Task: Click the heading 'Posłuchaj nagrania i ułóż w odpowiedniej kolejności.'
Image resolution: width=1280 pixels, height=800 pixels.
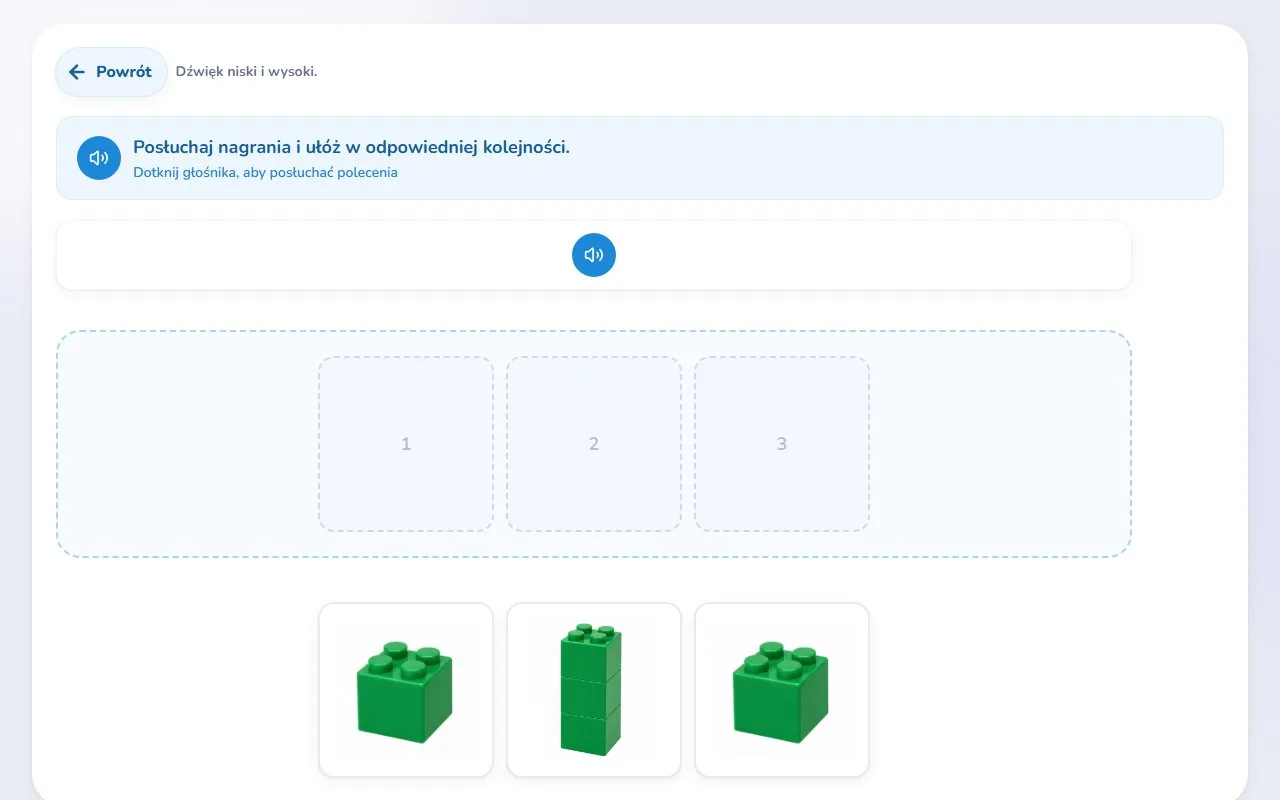Action: [x=351, y=147]
